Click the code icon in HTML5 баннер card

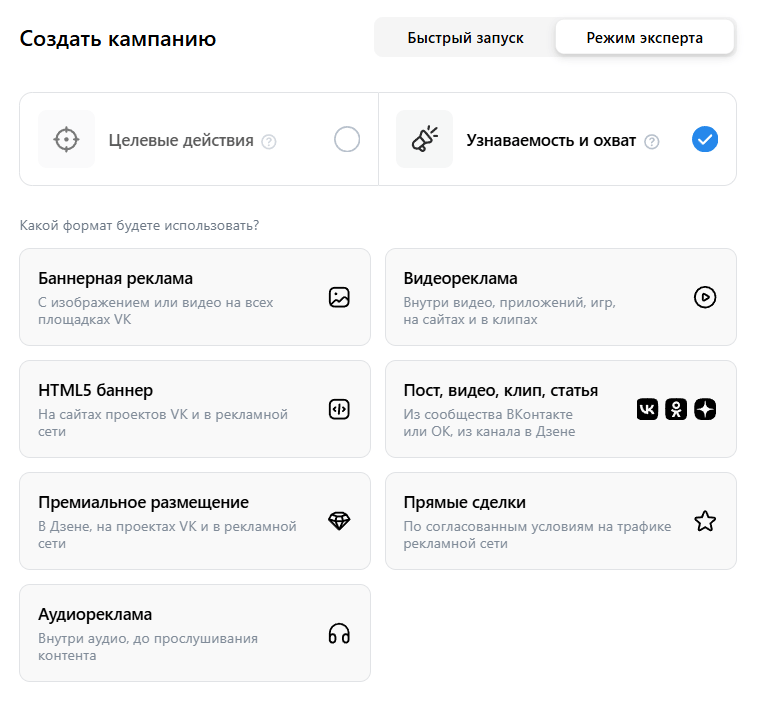pyautogui.click(x=339, y=409)
